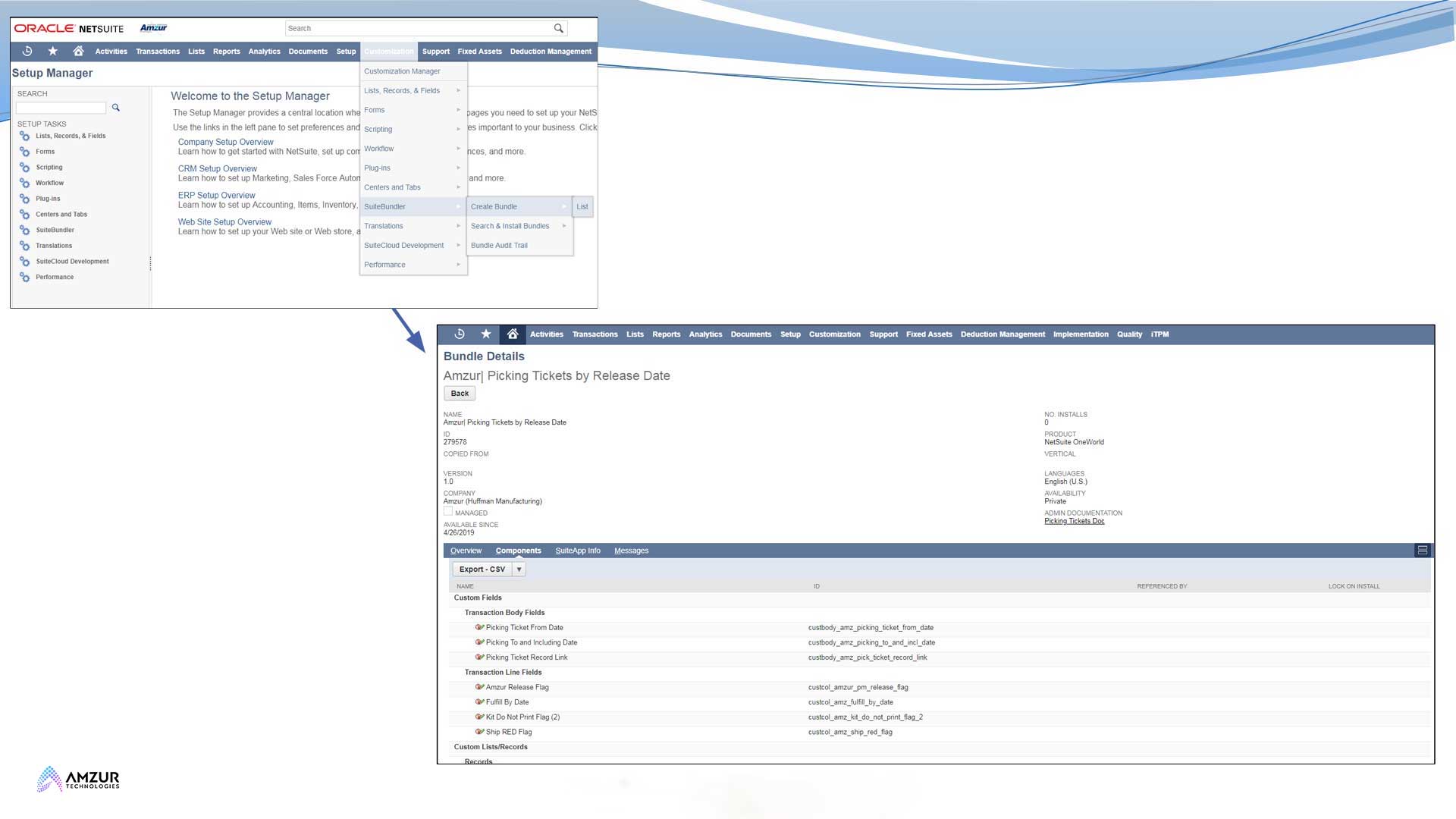The width and height of the screenshot is (1456, 819).
Task: Click the sidebar SEARCH input field
Action: click(61, 108)
